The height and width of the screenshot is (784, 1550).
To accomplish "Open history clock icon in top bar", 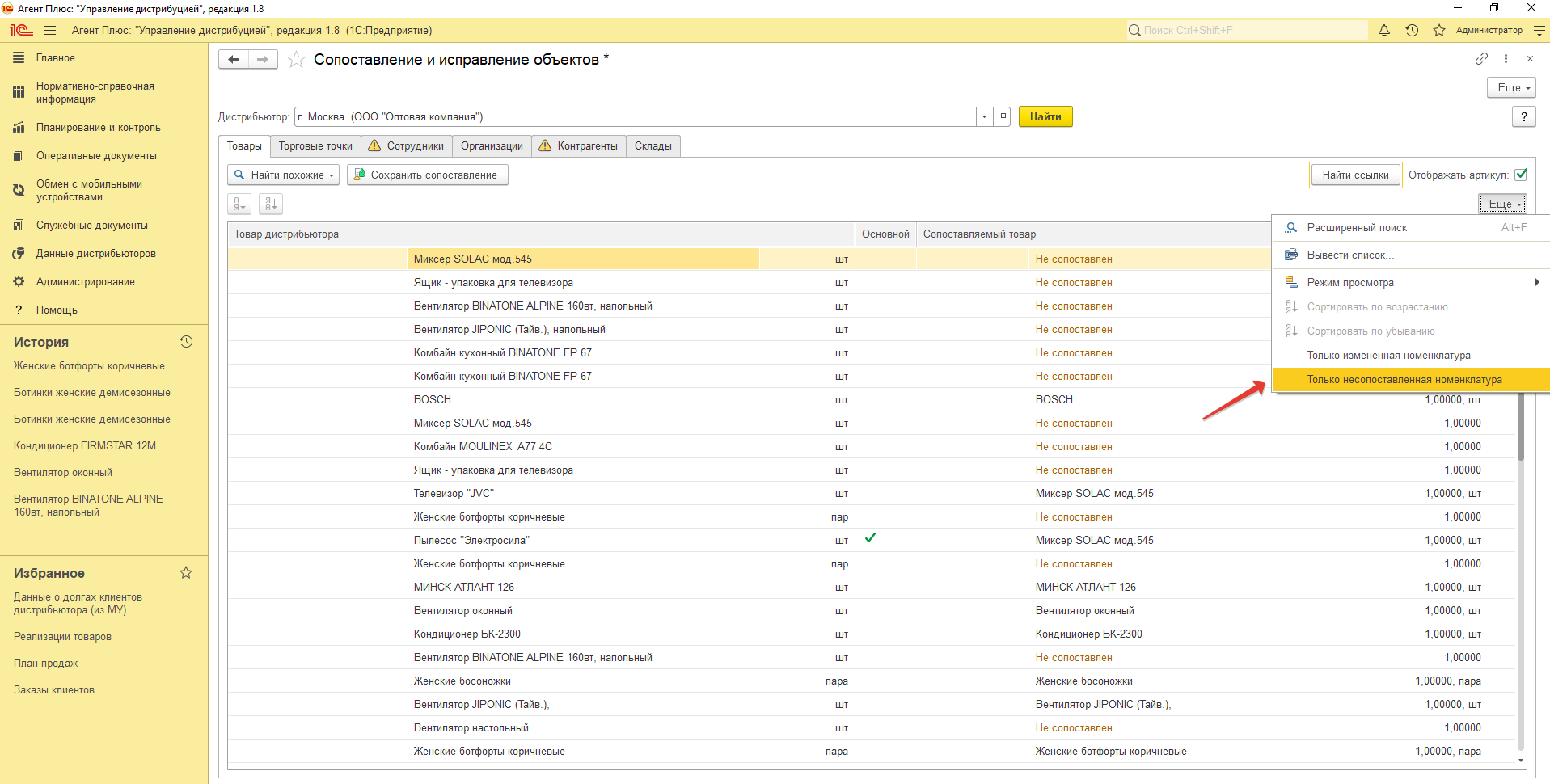I will [x=1412, y=31].
